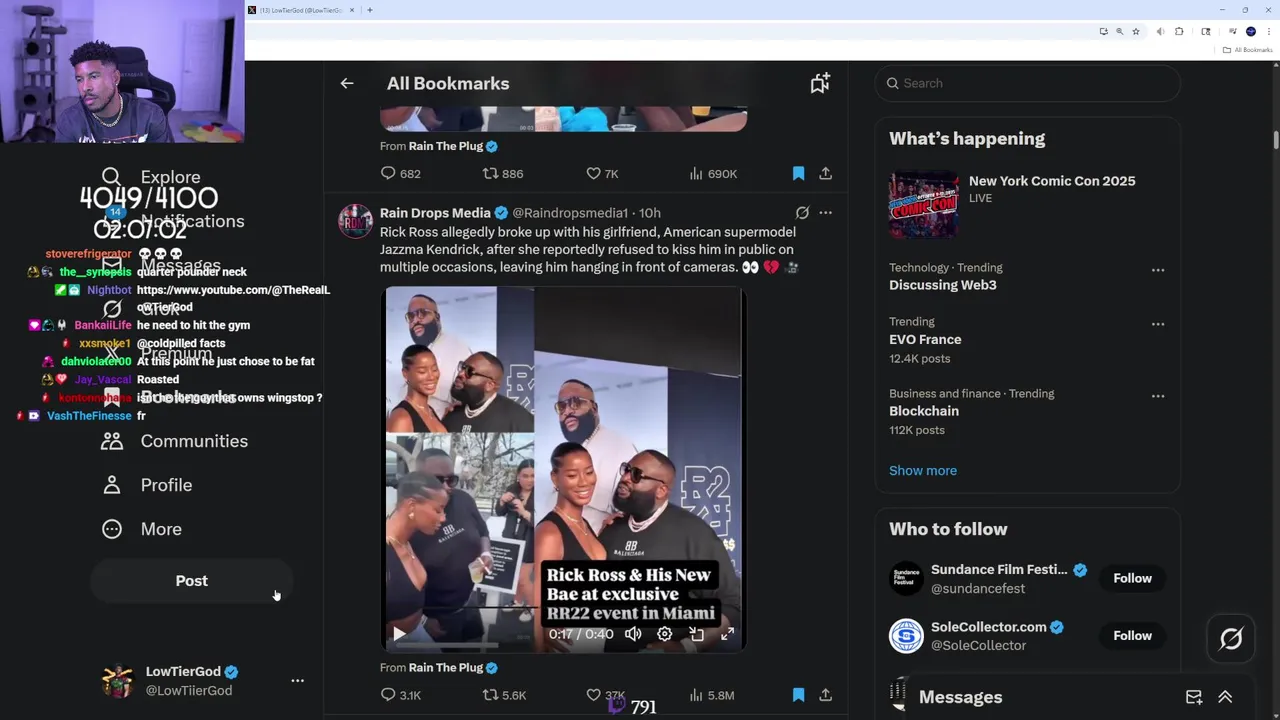The width and height of the screenshot is (1280, 720).
Task: Compose a new message in Messages drawer
Action: (x=1193, y=698)
